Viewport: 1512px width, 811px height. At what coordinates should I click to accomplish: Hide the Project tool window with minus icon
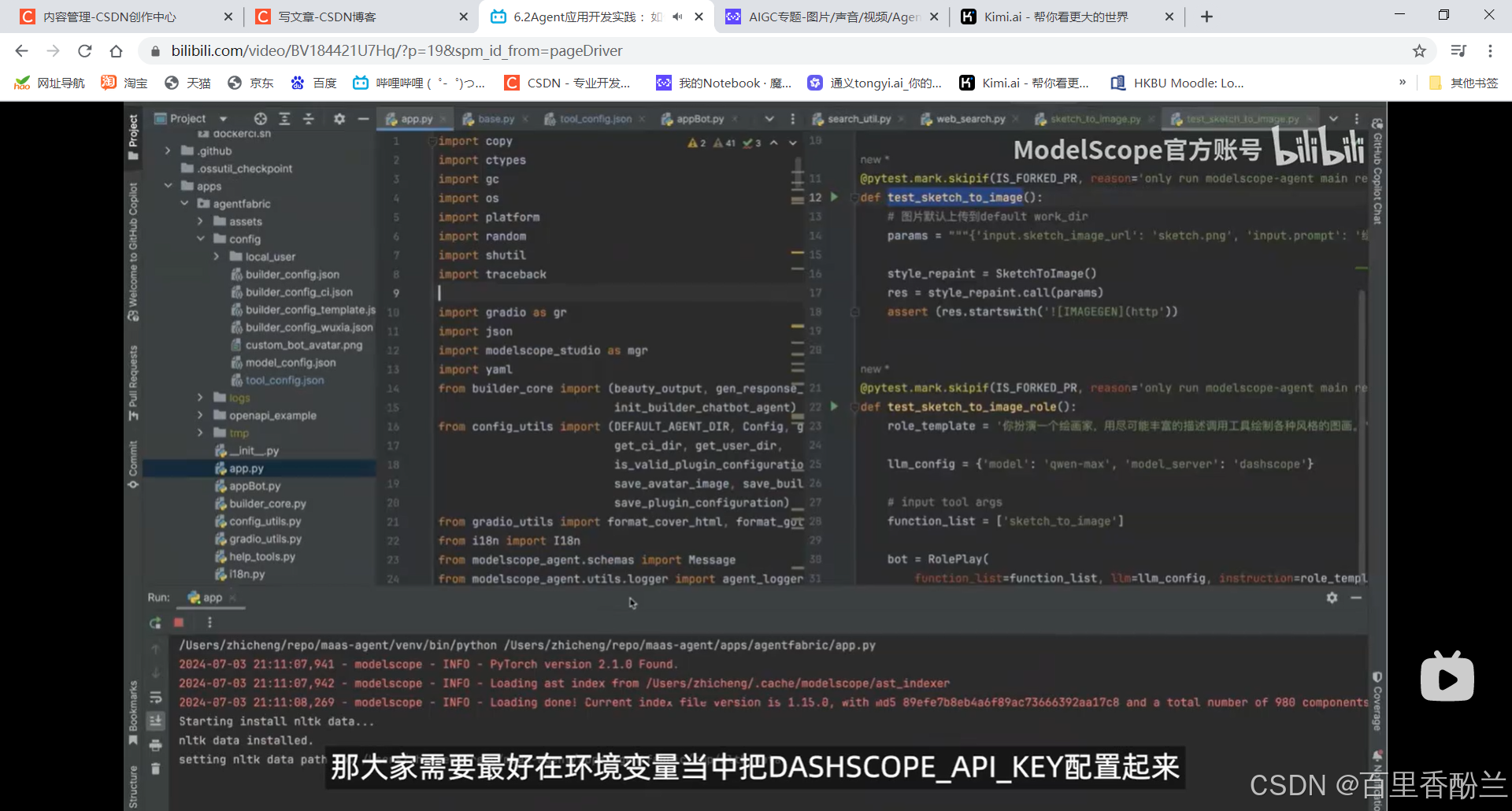point(363,119)
